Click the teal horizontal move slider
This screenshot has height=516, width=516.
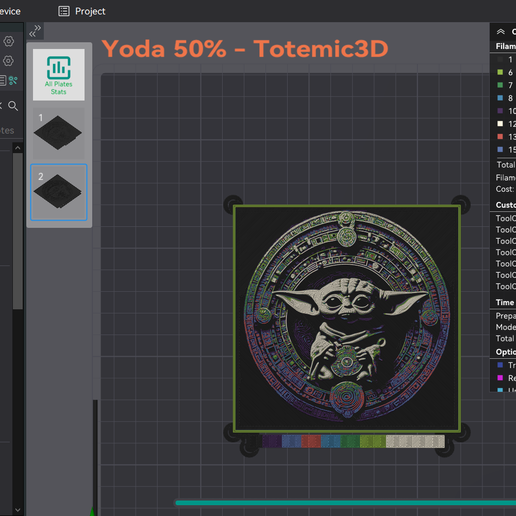(x=346, y=503)
